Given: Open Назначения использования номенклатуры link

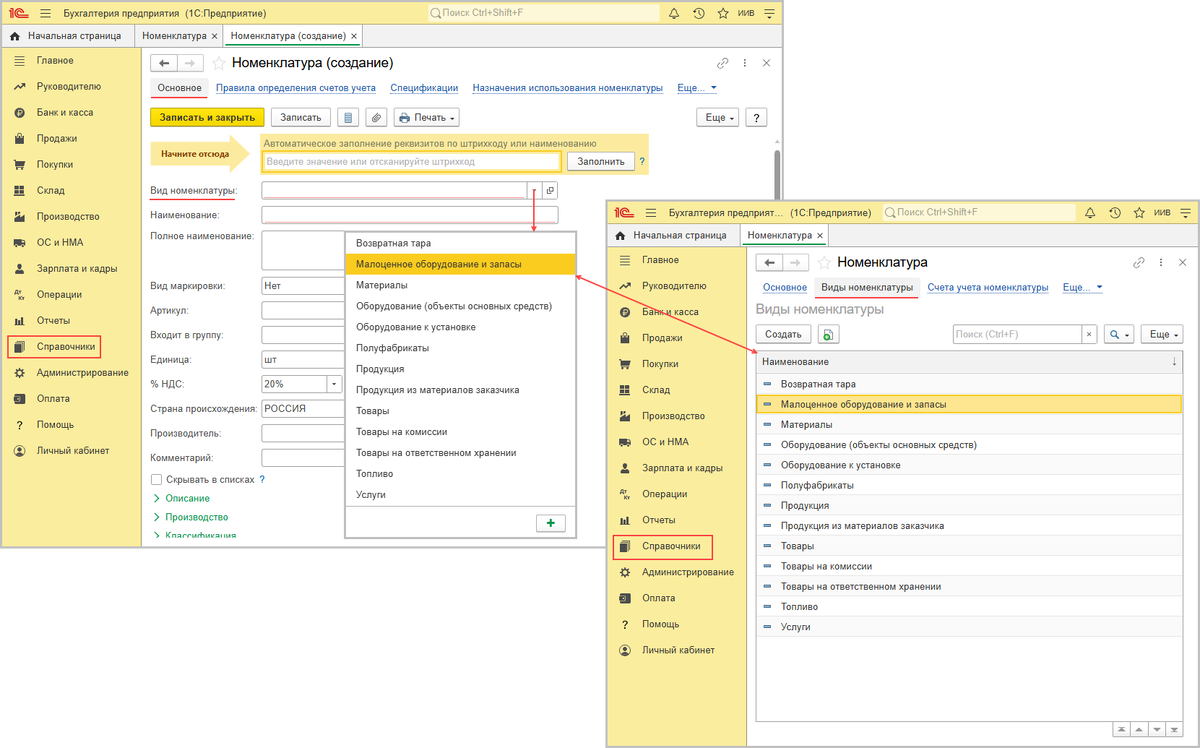Looking at the screenshot, I should click(x=568, y=88).
